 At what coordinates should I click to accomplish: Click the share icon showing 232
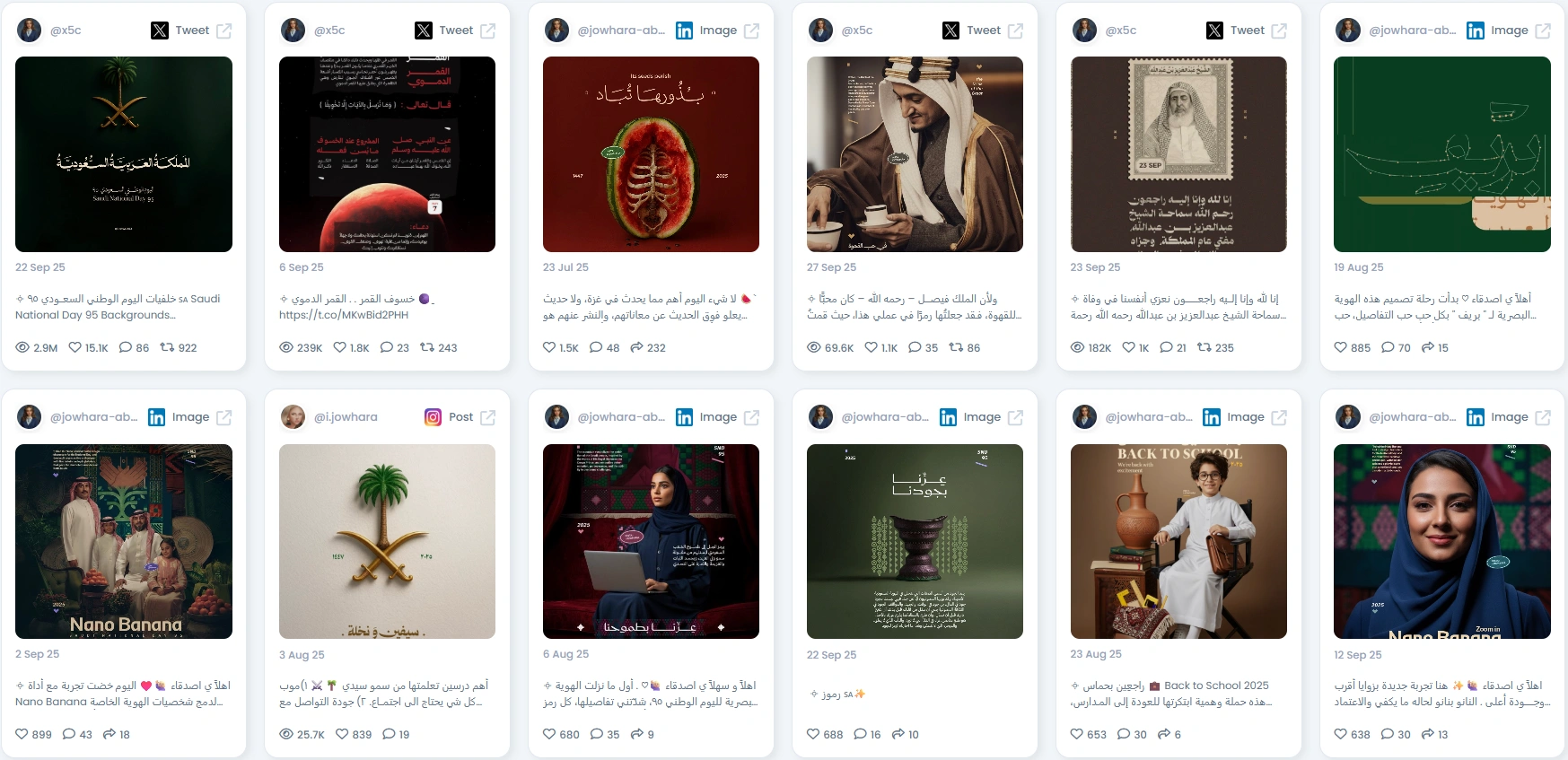pyautogui.click(x=636, y=347)
